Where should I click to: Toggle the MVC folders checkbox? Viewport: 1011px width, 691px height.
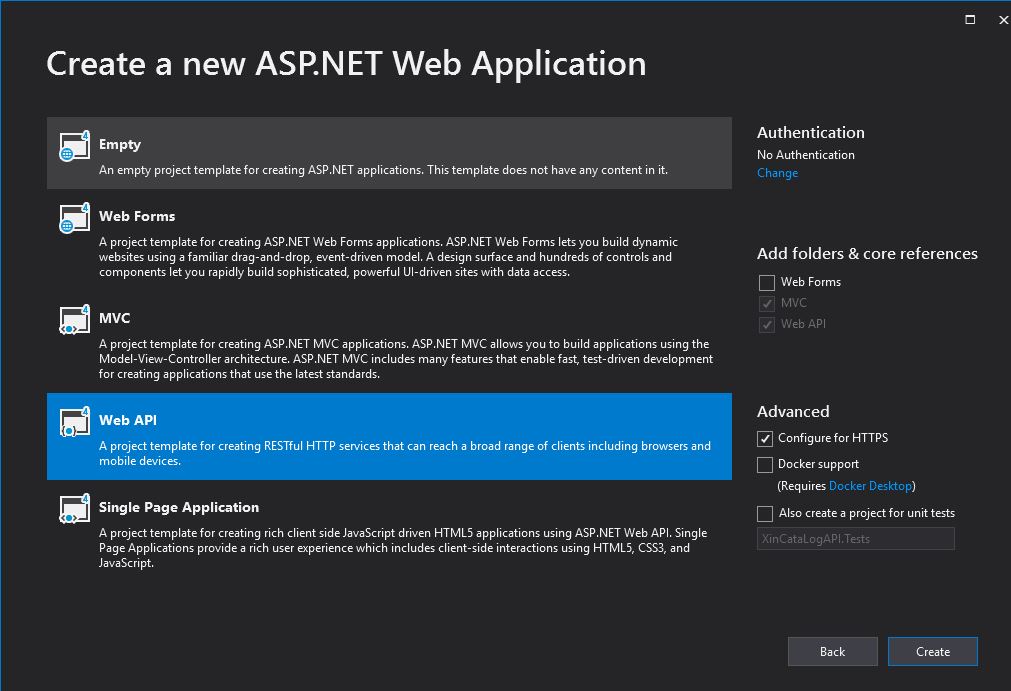[767, 304]
